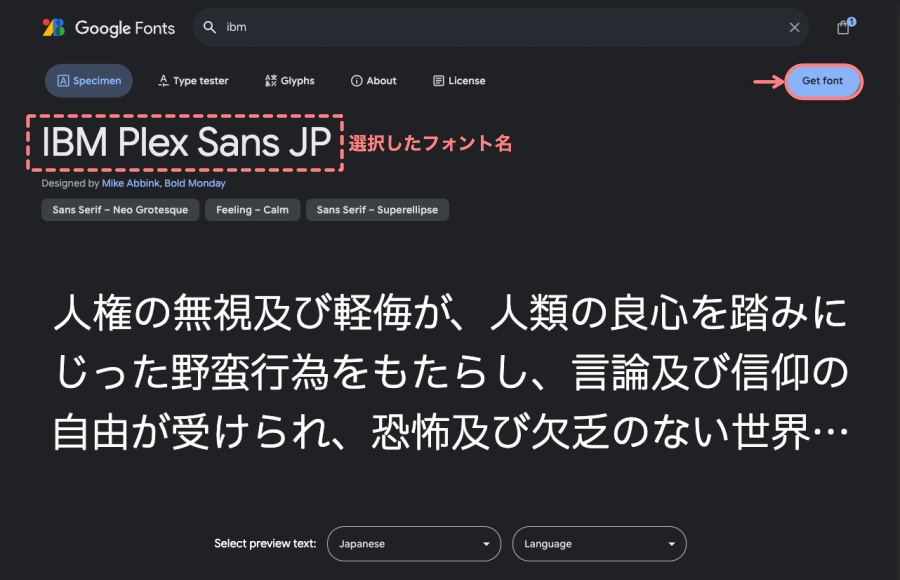Open the About tab
This screenshot has width=900, height=580.
[374, 80]
